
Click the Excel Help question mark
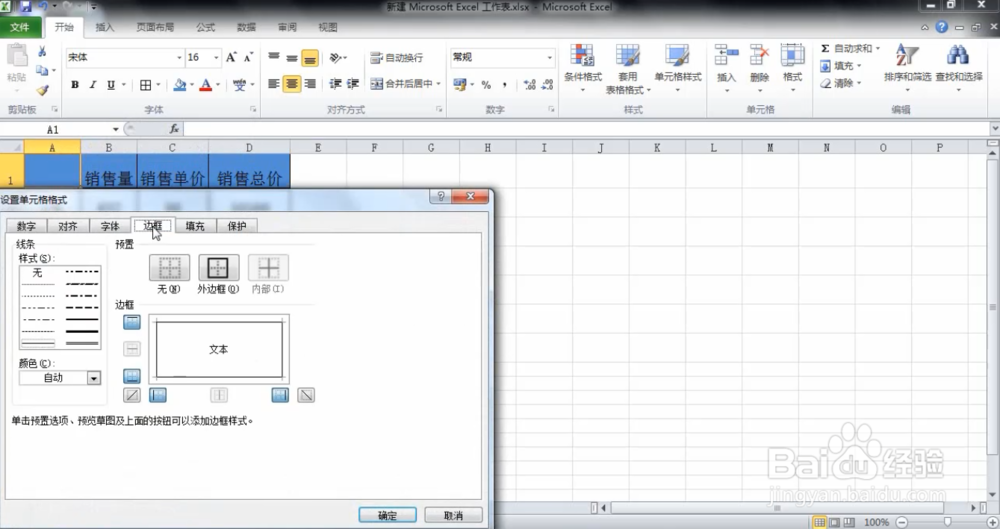[x=941, y=27]
